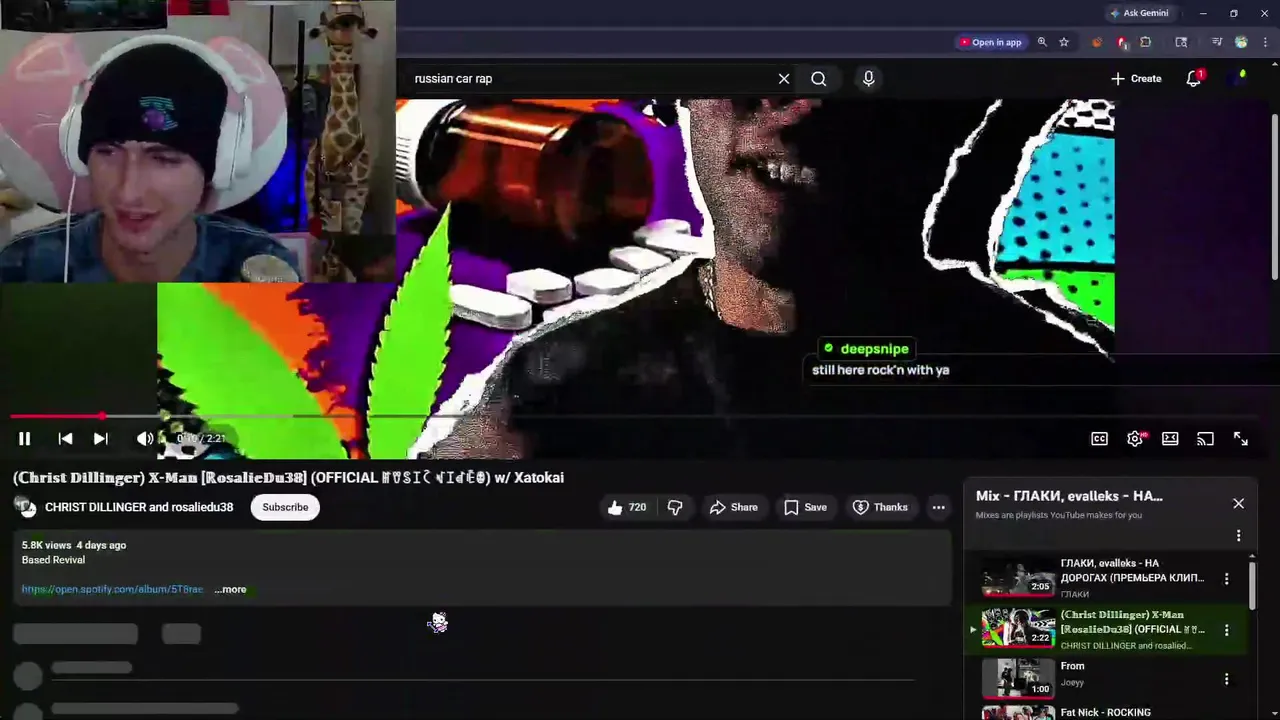Image resolution: width=1280 pixels, height=720 pixels.
Task: Dislike the video
Action: [675, 507]
